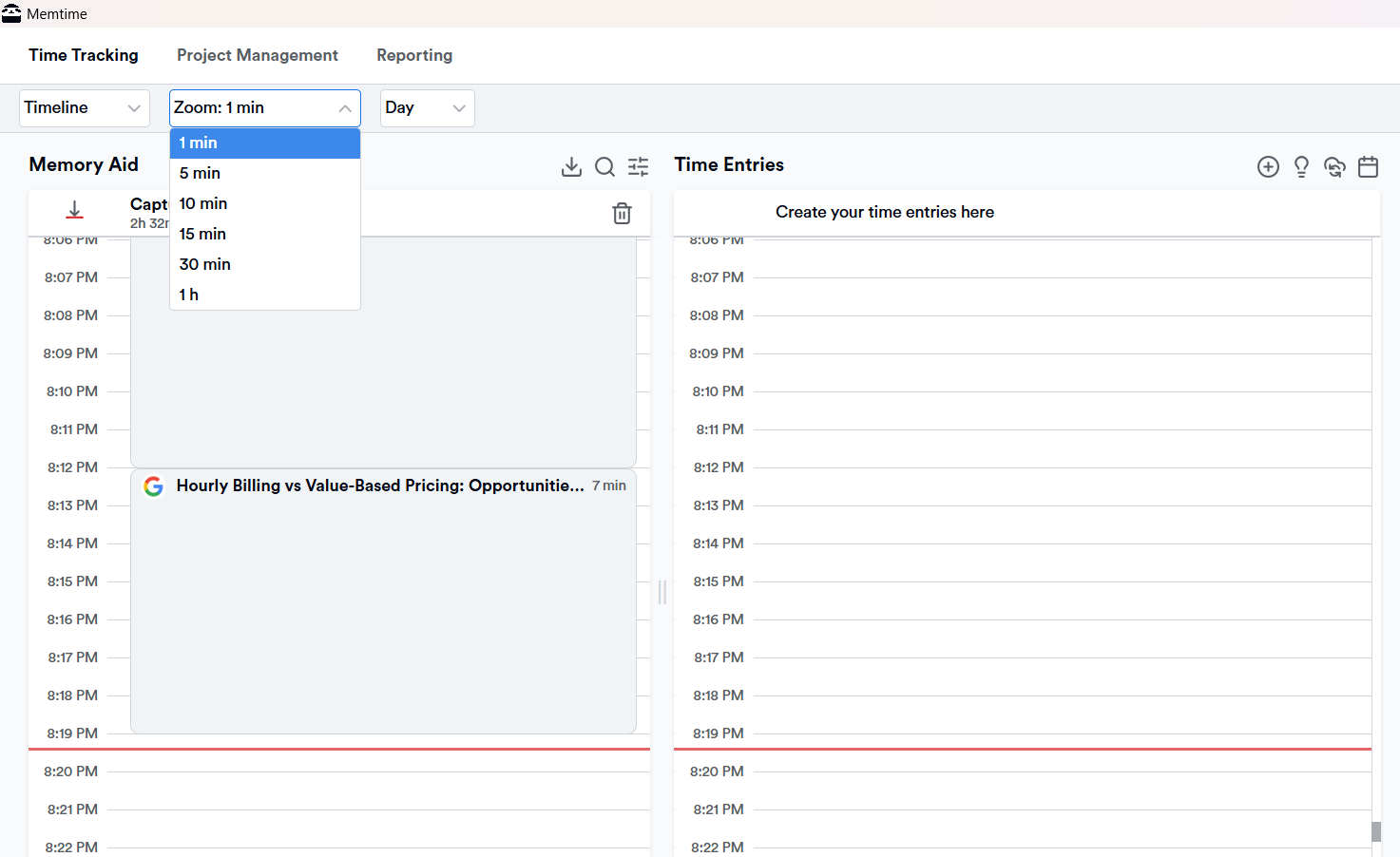The width and height of the screenshot is (1400, 857).
Task: Click the Google icon on activity block
Action: tap(154, 486)
